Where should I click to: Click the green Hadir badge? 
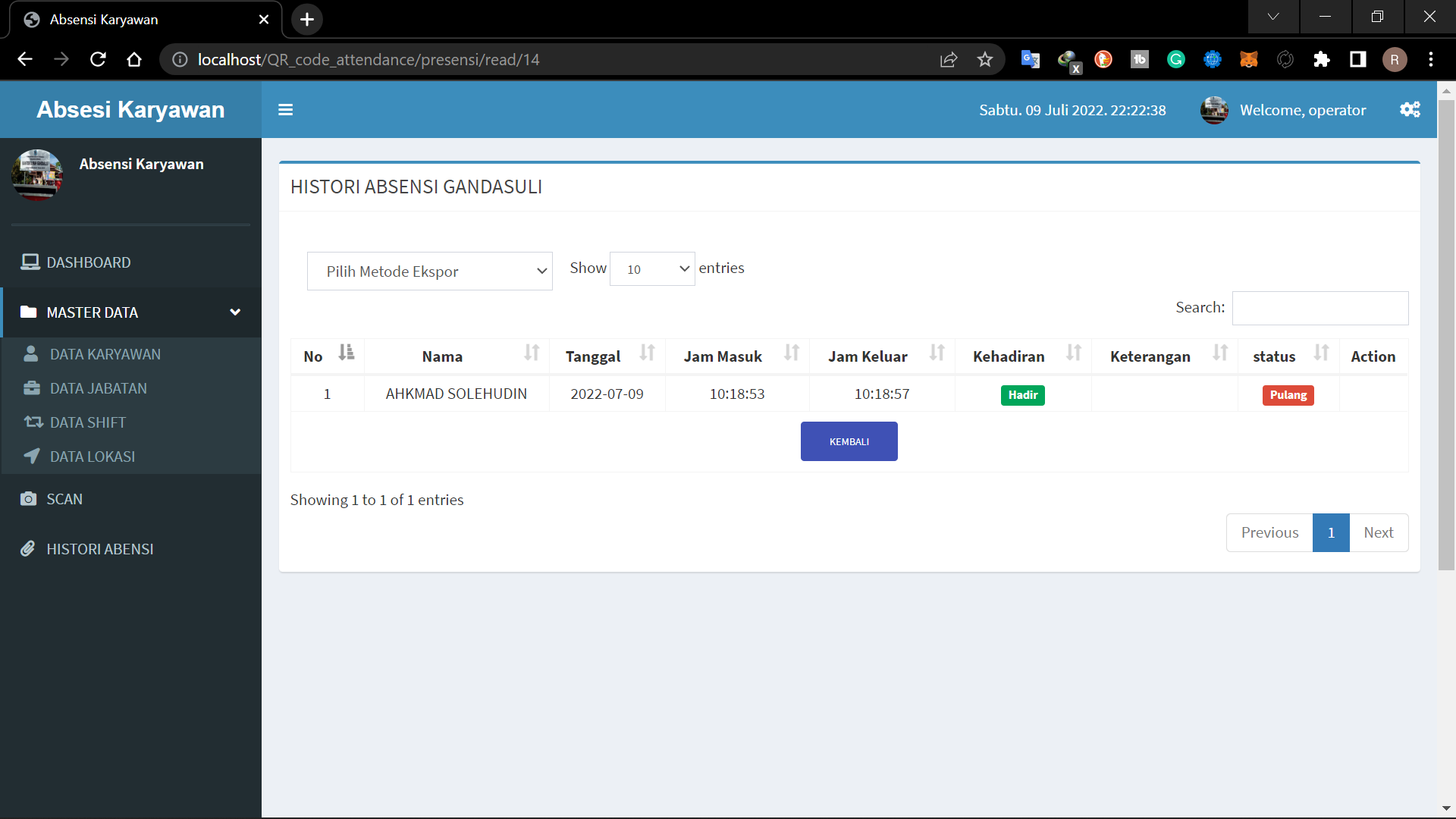(x=1022, y=395)
